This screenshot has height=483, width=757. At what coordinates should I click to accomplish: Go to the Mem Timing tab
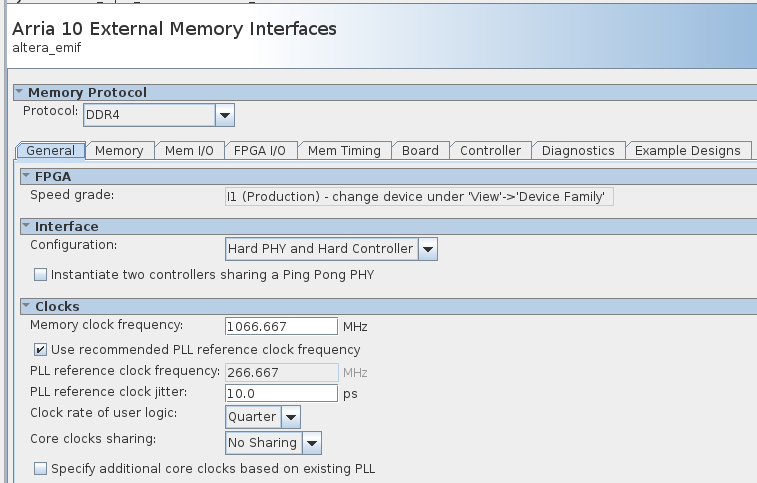tap(343, 151)
